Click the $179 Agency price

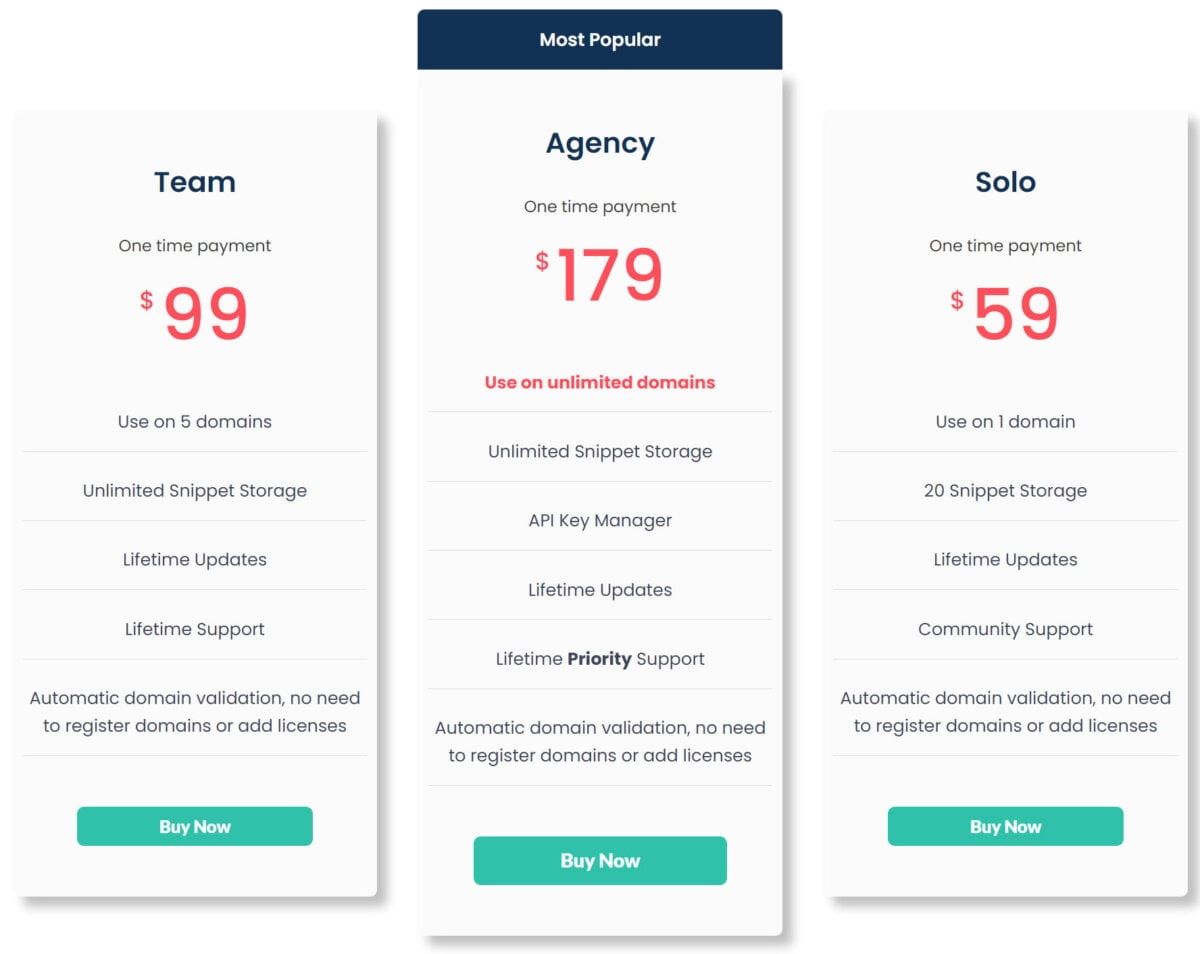tap(600, 275)
